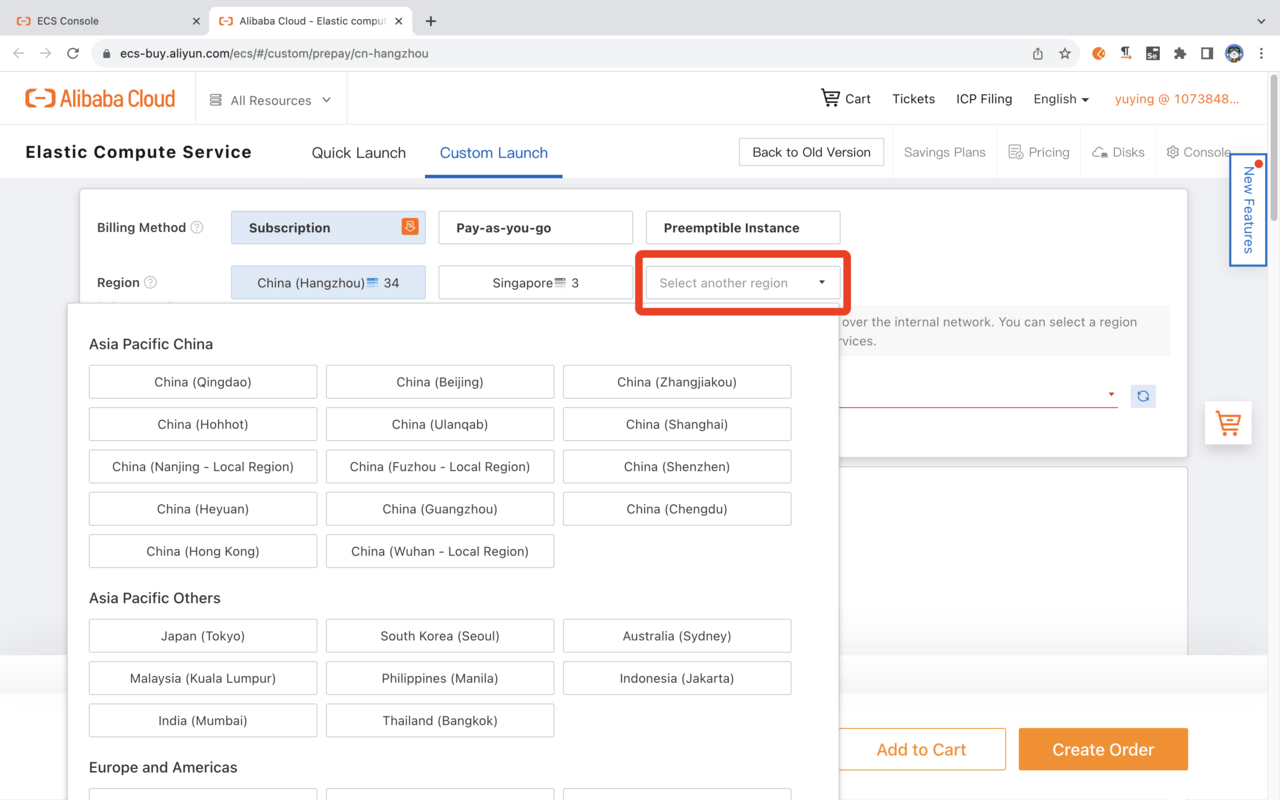1280x800 pixels.
Task: Bookmark this page with star icon
Action: (1065, 53)
